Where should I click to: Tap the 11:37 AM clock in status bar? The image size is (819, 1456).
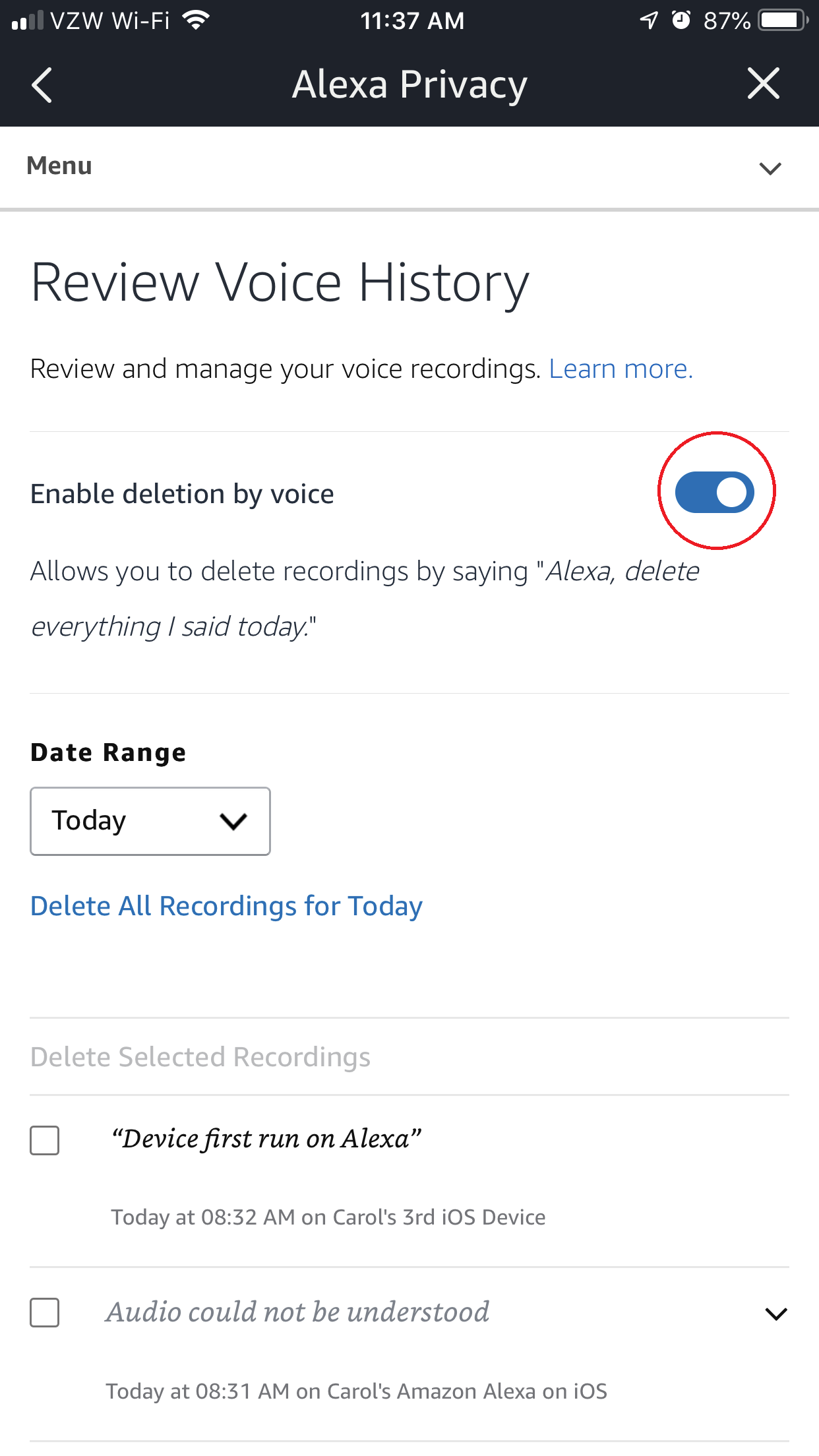point(412,20)
